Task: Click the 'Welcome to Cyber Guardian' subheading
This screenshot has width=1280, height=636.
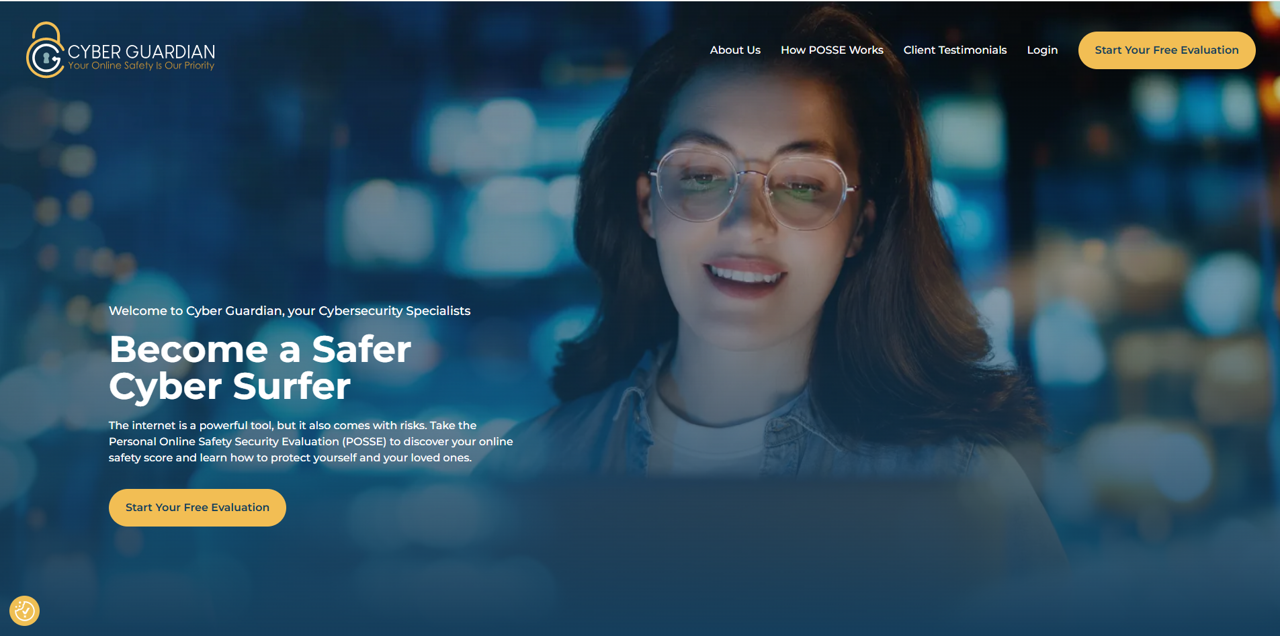Action: click(x=289, y=311)
